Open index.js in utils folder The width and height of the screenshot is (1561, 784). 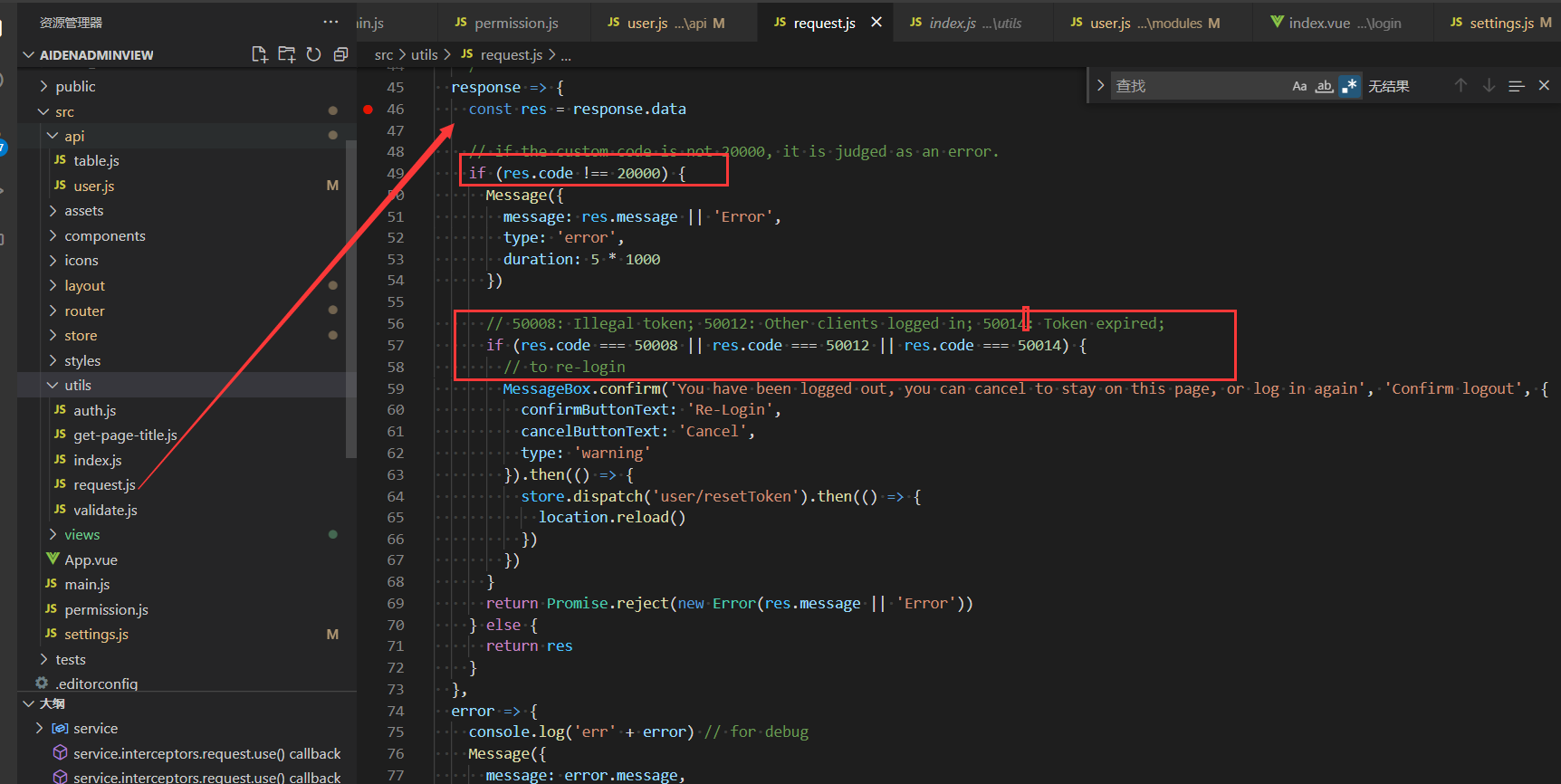pyautogui.click(x=97, y=460)
